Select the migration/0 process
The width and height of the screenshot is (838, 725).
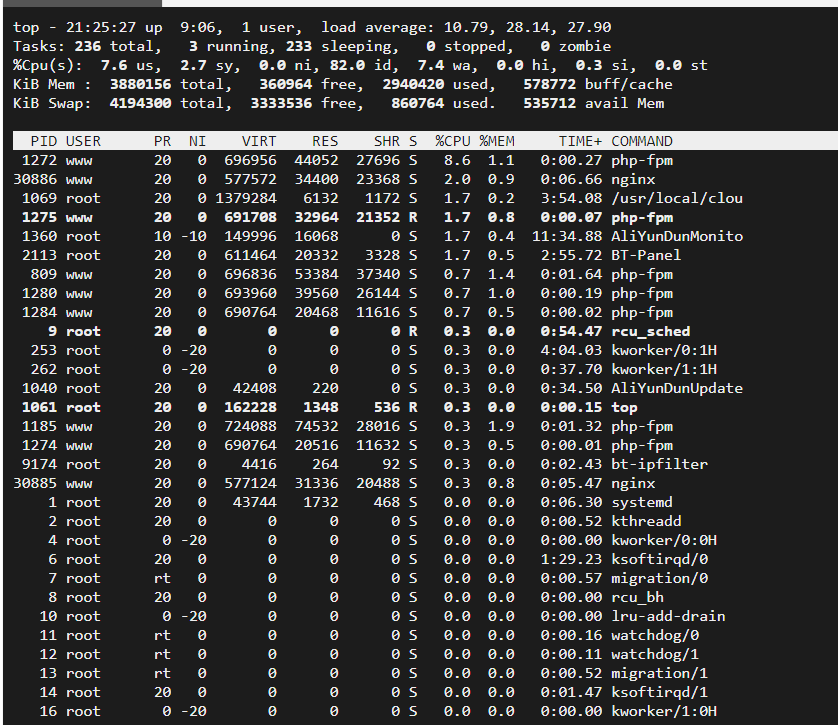[659, 578]
